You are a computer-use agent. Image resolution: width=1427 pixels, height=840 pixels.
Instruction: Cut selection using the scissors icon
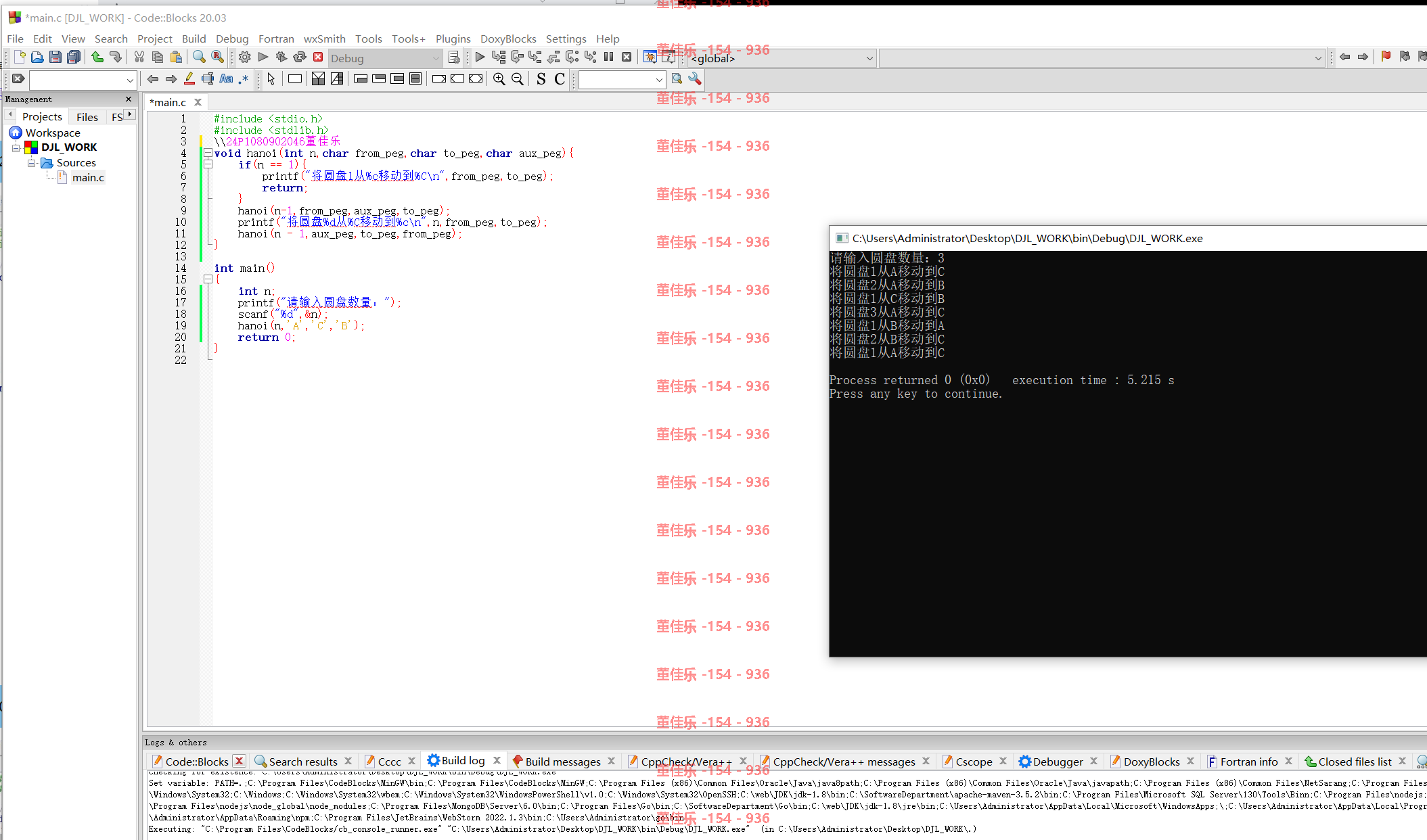pyautogui.click(x=139, y=57)
